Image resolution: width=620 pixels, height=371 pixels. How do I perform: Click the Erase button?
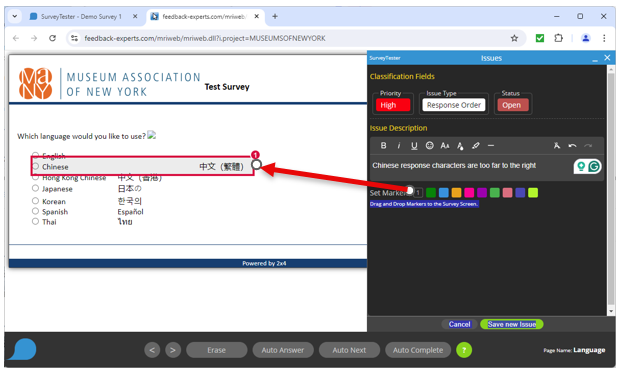coord(216,350)
